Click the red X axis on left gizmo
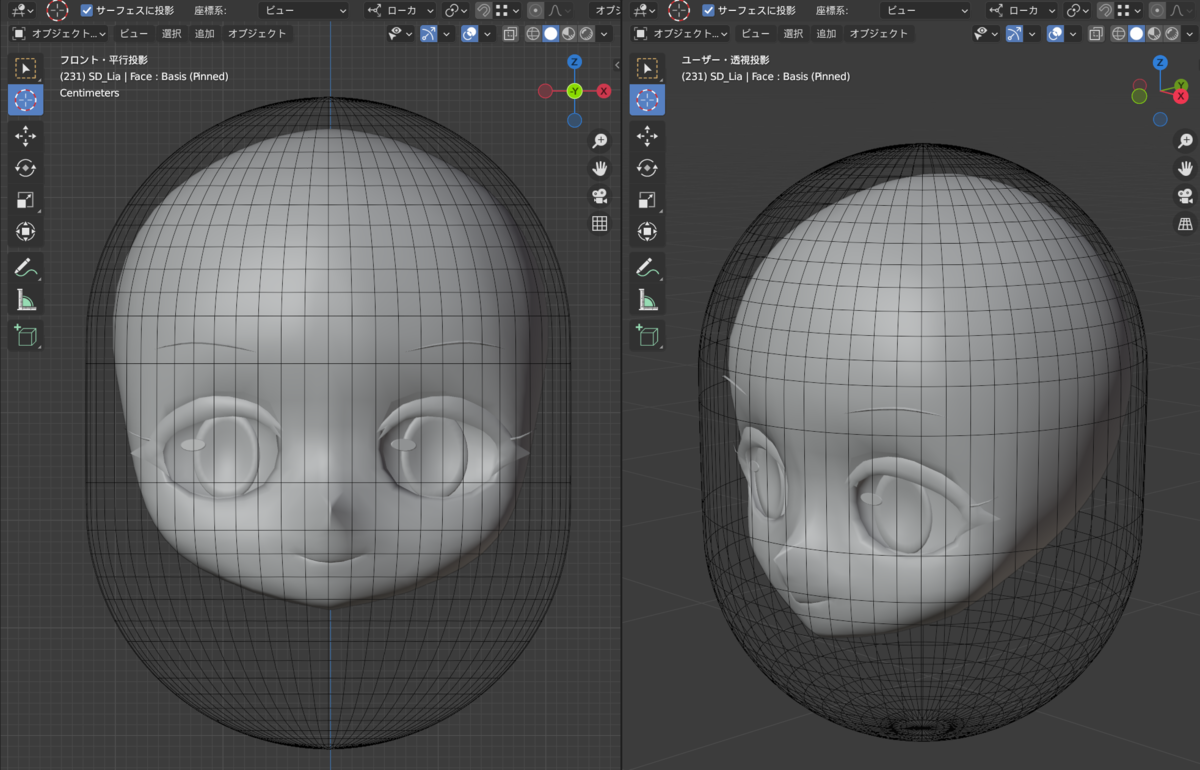 coord(604,91)
